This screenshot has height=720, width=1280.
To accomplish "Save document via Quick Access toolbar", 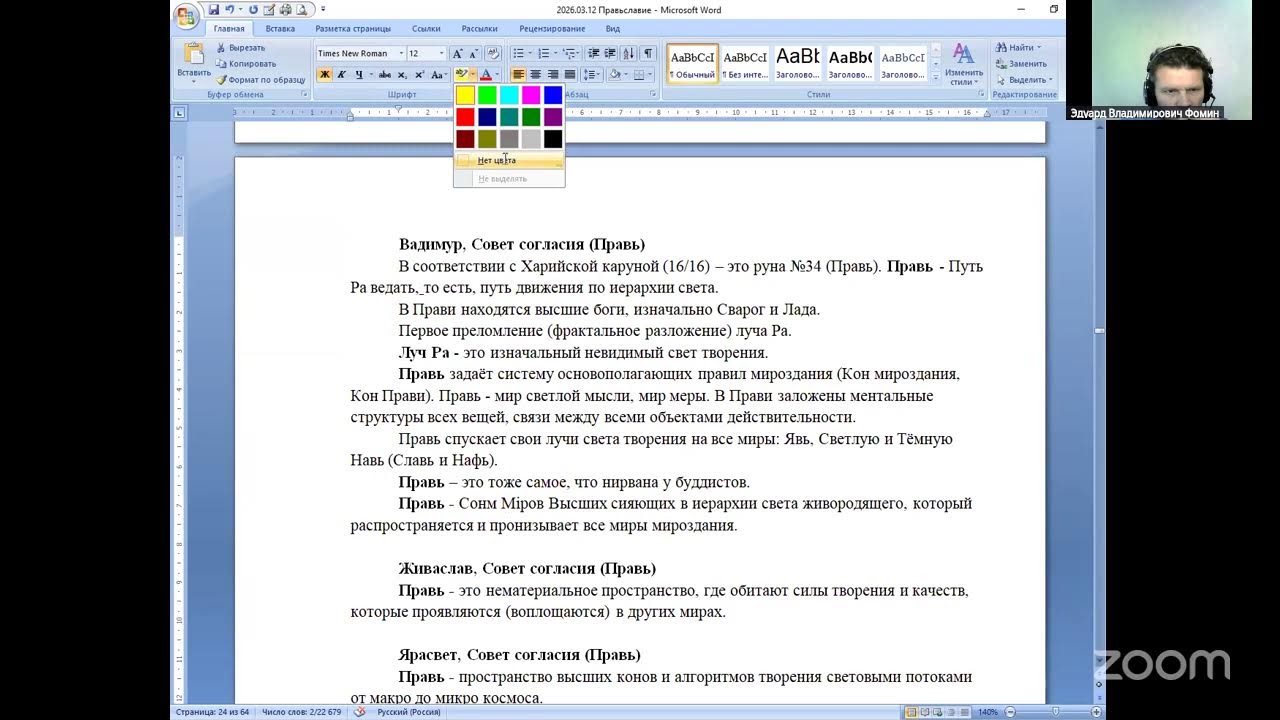I will pos(213,10).
